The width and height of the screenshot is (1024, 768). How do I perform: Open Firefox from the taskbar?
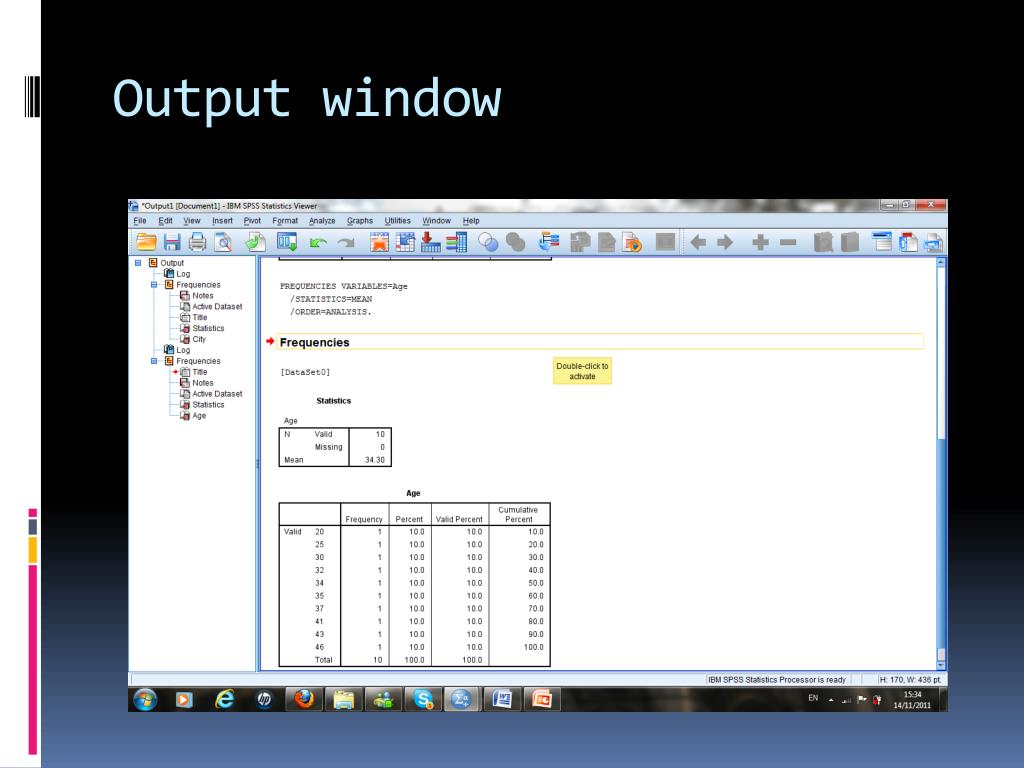(x=304, y=699)
